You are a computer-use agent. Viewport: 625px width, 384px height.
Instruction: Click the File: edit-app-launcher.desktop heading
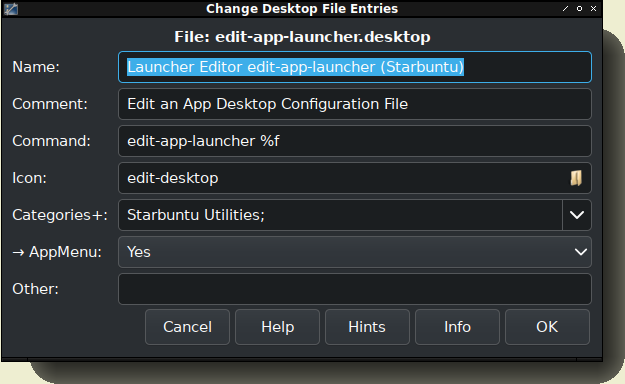(302, 37)
